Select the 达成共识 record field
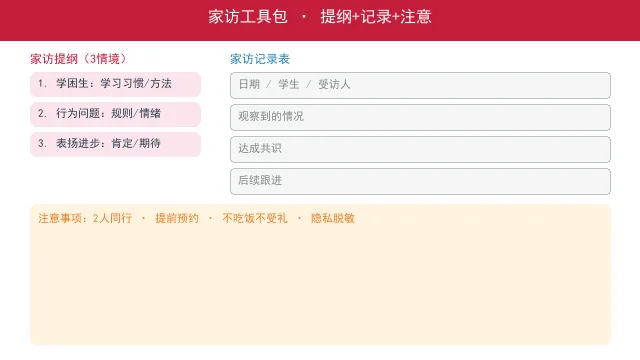 point(420,149)
